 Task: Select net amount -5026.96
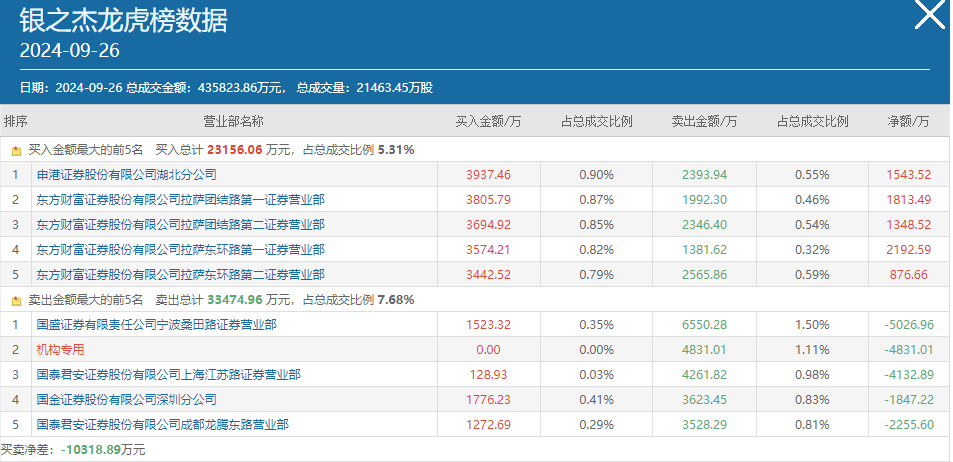[909, 325]
